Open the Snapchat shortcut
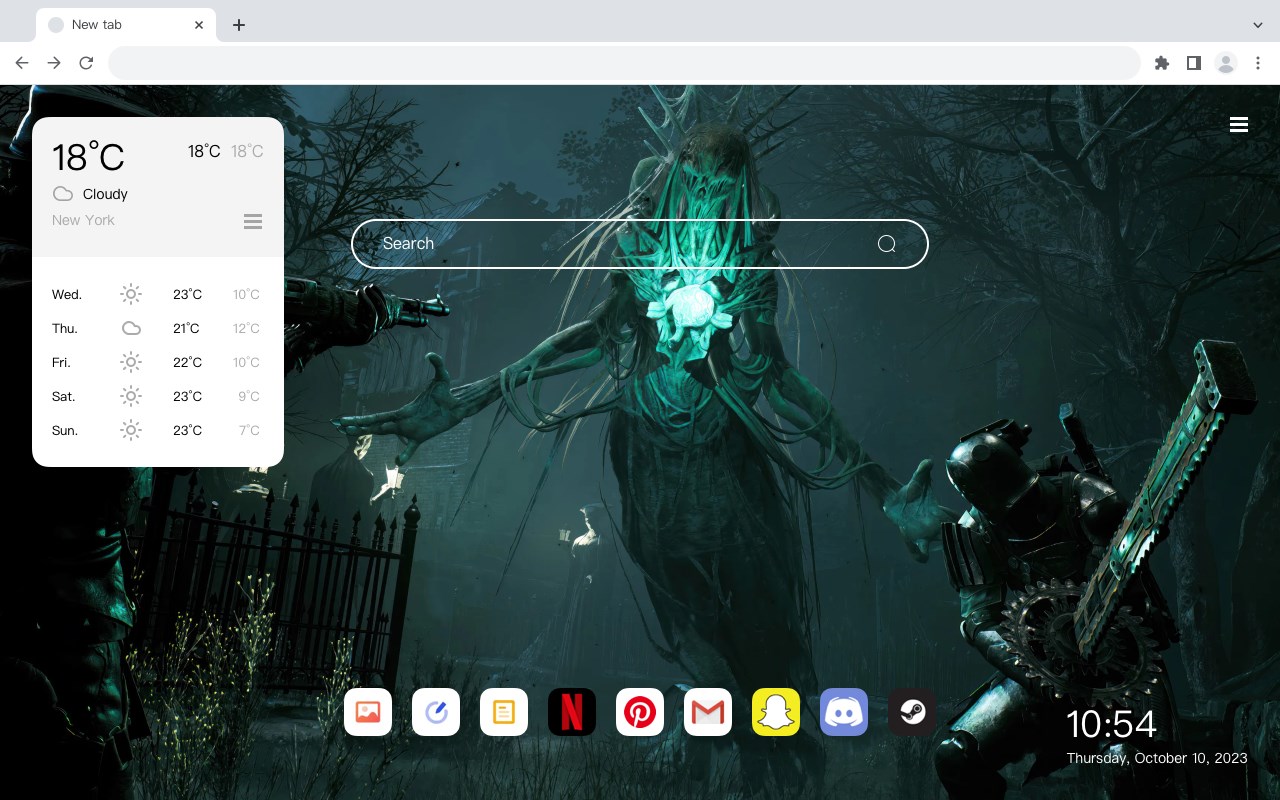Image resolution: width=1280 pixels, height=800 pixels. click(x=776, y=712)
